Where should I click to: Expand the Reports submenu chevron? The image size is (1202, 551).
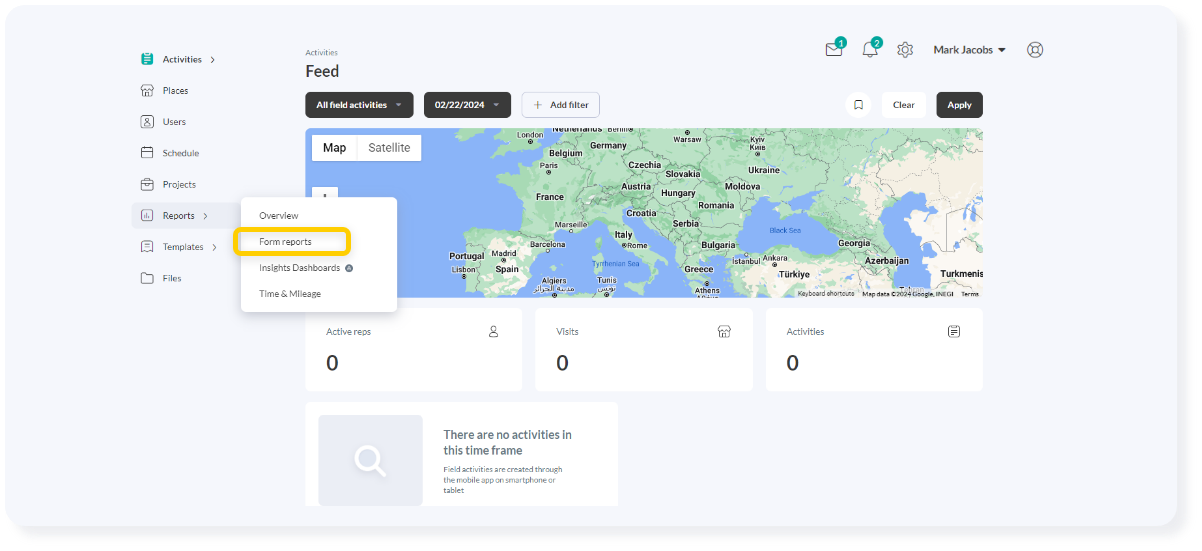coord(205,216)
